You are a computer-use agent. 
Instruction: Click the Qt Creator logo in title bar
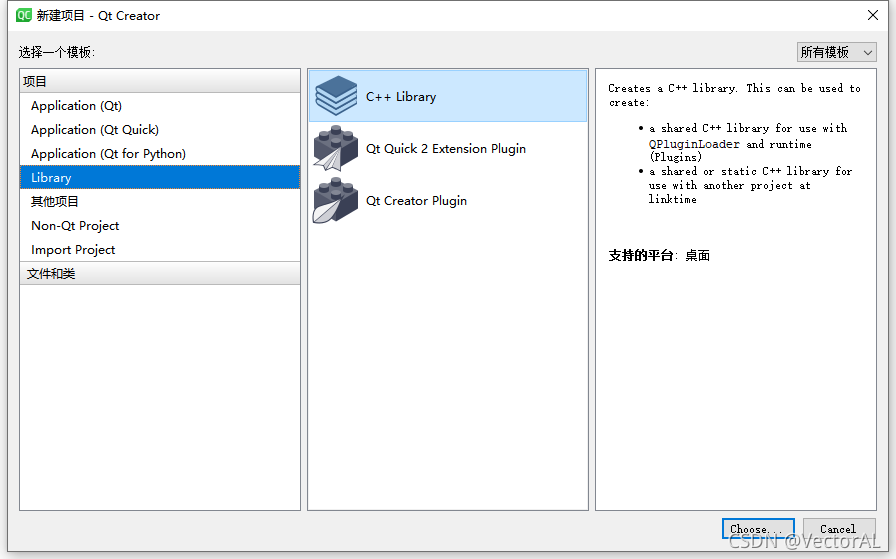[x=24, y=15]
